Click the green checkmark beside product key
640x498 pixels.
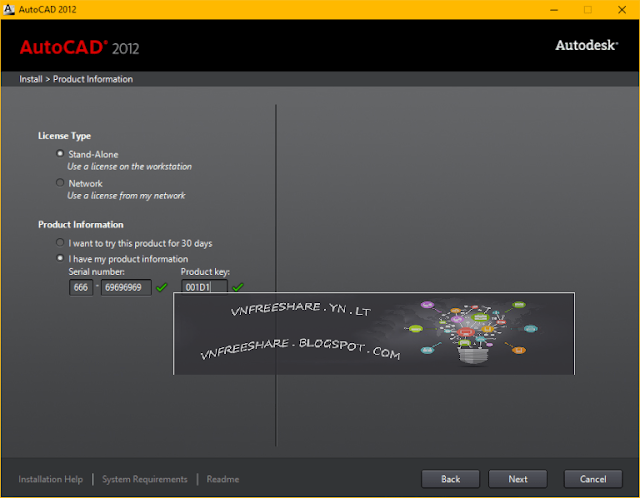238,287
